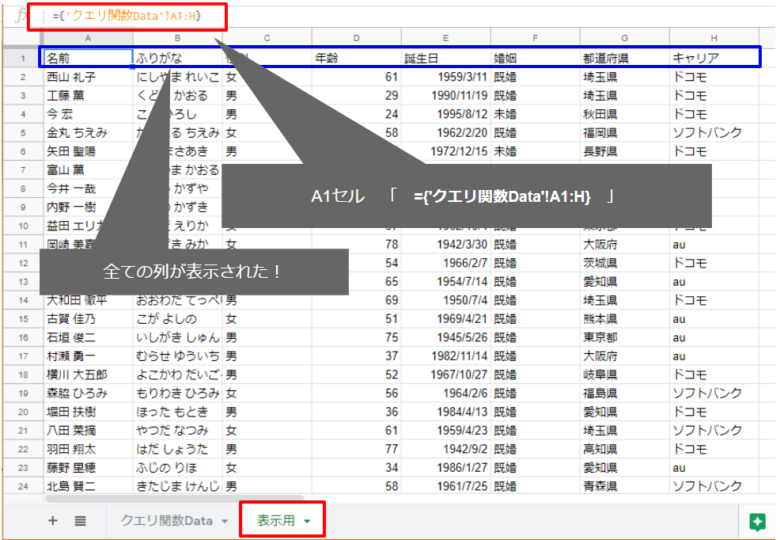Select the name cell 西山 礼子
The height and width of the screenshot is (540, 780).
tap(88, 77)
